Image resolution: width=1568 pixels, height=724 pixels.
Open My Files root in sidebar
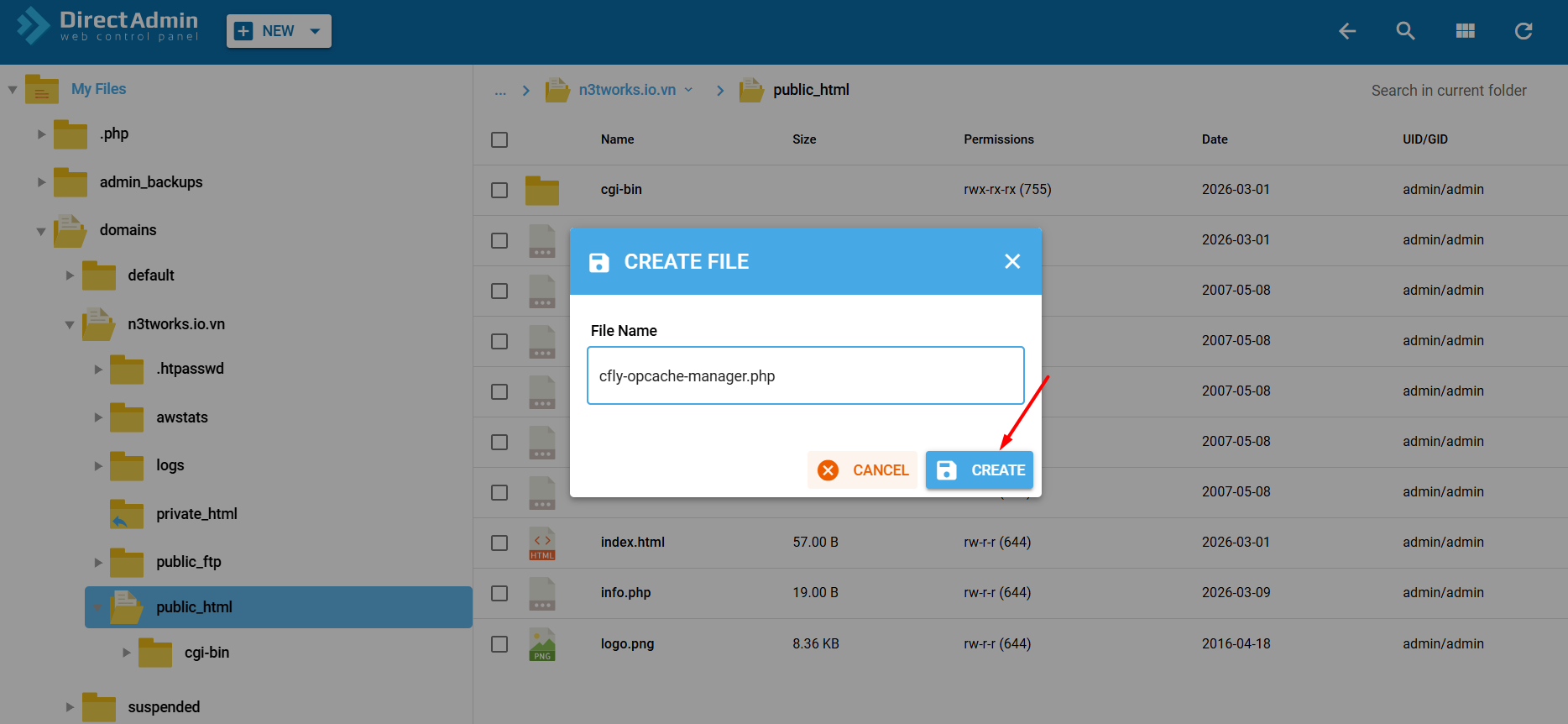click(x=98, y=89)
